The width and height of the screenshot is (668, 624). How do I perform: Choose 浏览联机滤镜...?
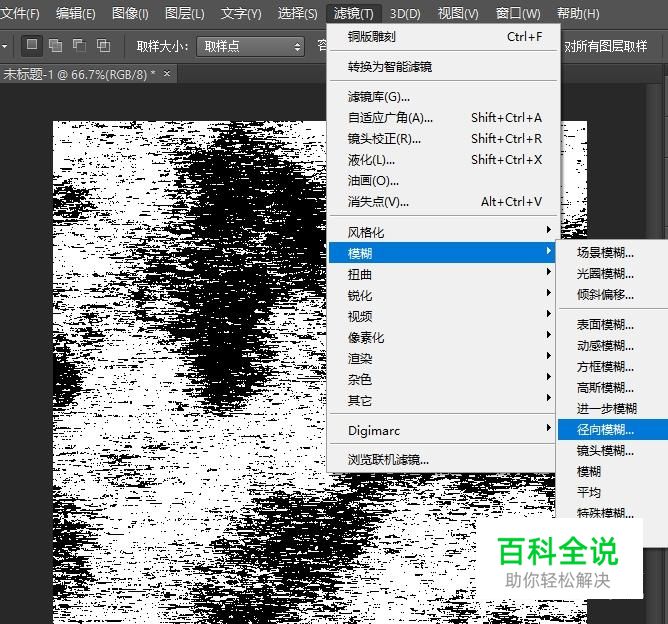[442, 460]
